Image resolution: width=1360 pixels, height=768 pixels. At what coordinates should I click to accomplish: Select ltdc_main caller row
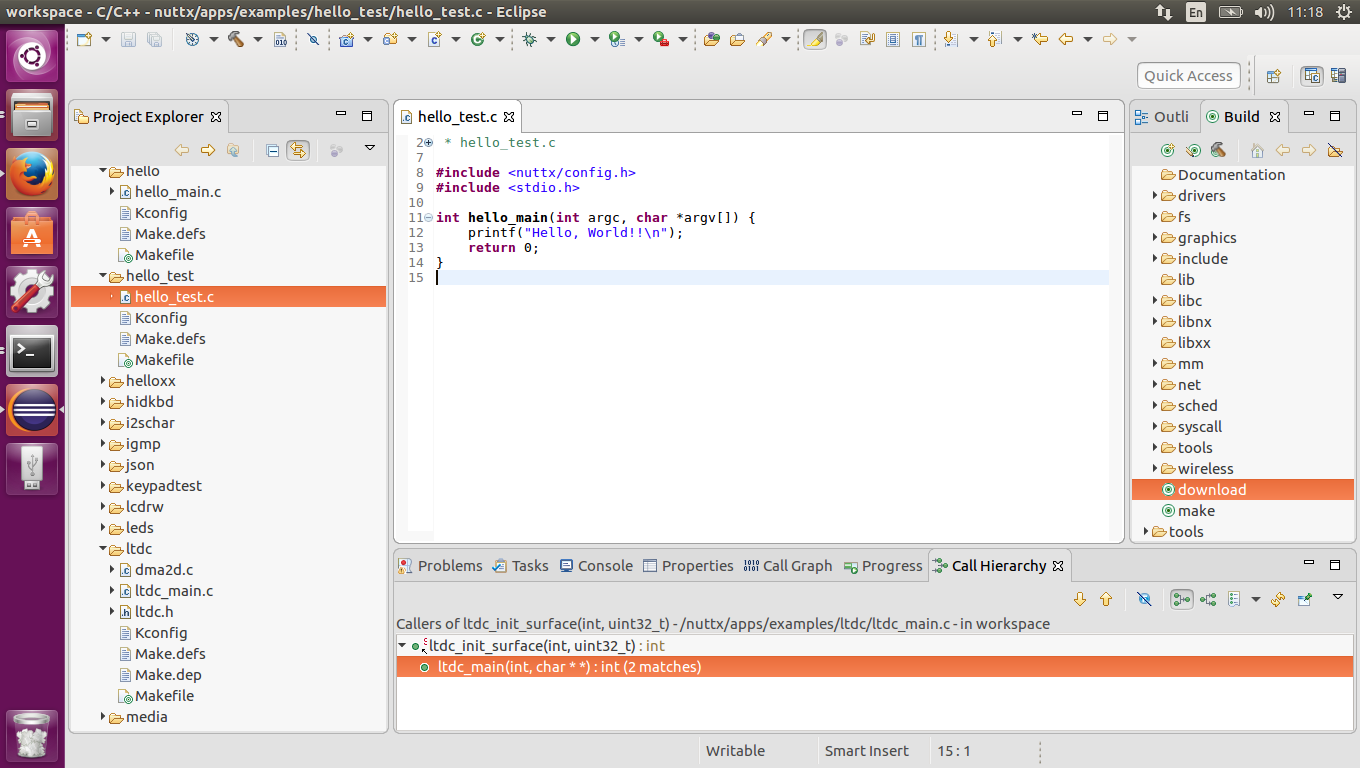(874, 667)
